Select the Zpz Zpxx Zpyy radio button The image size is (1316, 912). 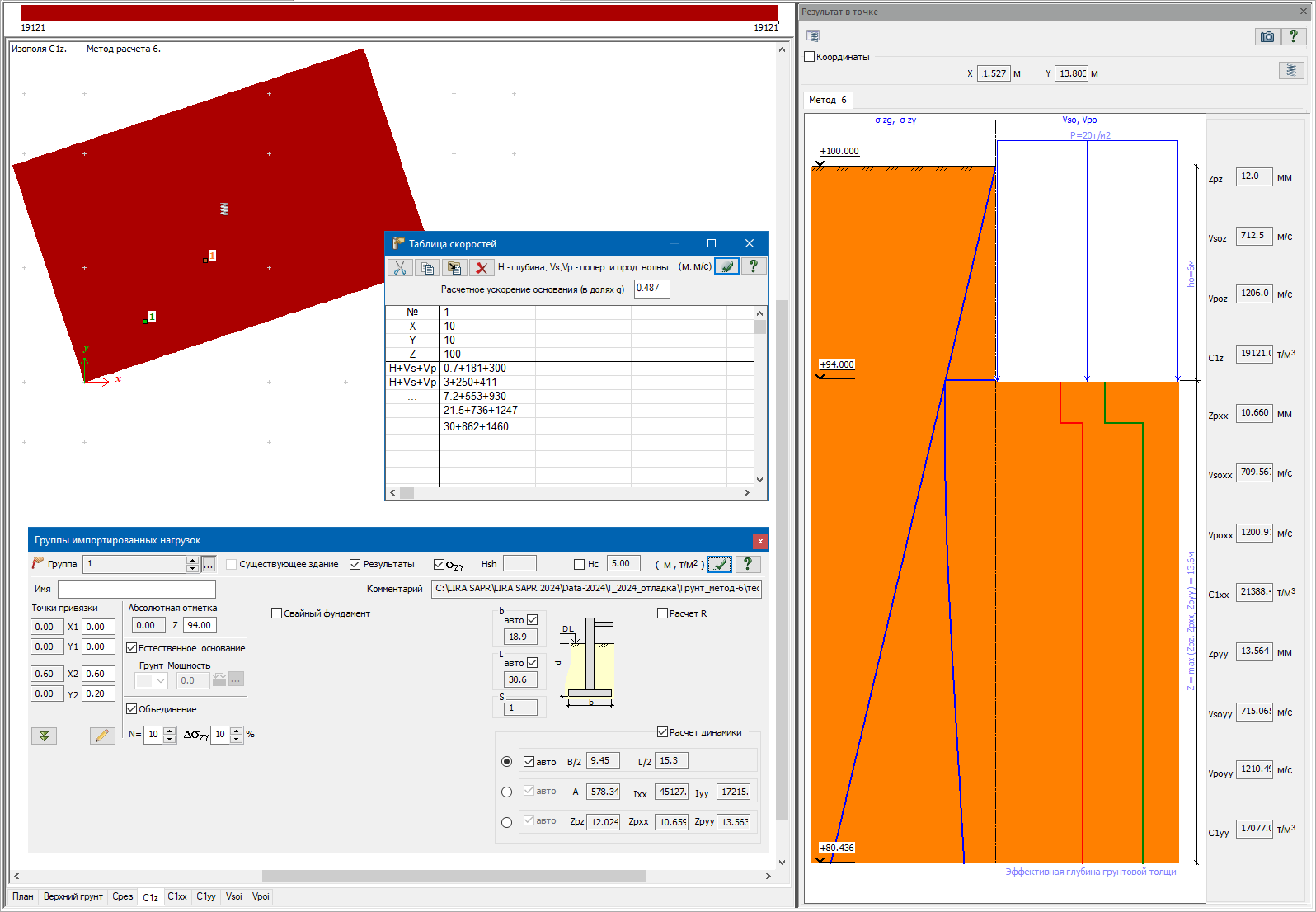pyautogui.click(x=506, y=822)
